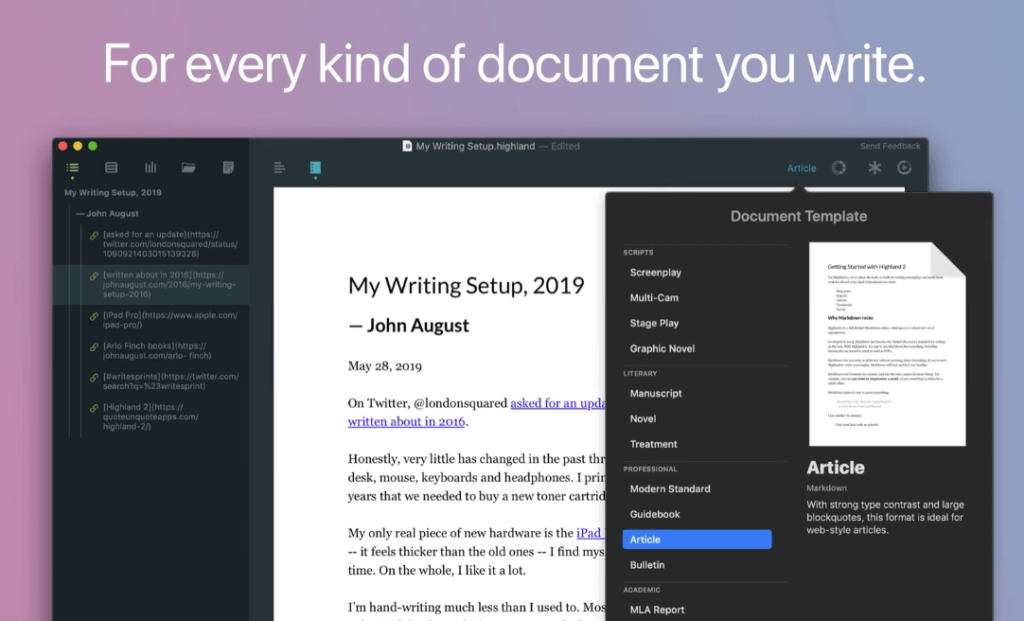Click link icon beside 'asked for an update'
Screen dimensions: 1024x621
pos(94,235)
